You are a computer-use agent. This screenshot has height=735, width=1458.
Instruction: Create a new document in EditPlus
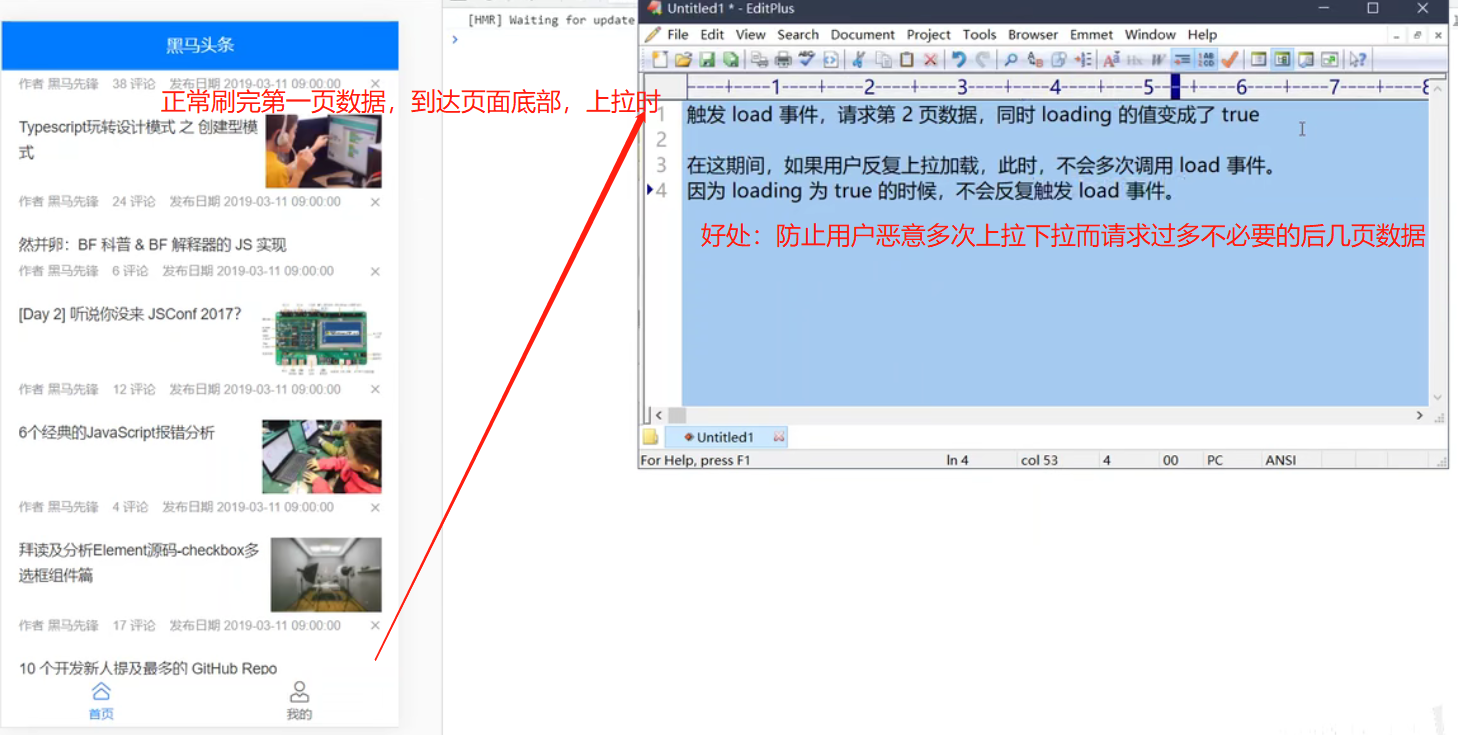(x=660, y=60)
